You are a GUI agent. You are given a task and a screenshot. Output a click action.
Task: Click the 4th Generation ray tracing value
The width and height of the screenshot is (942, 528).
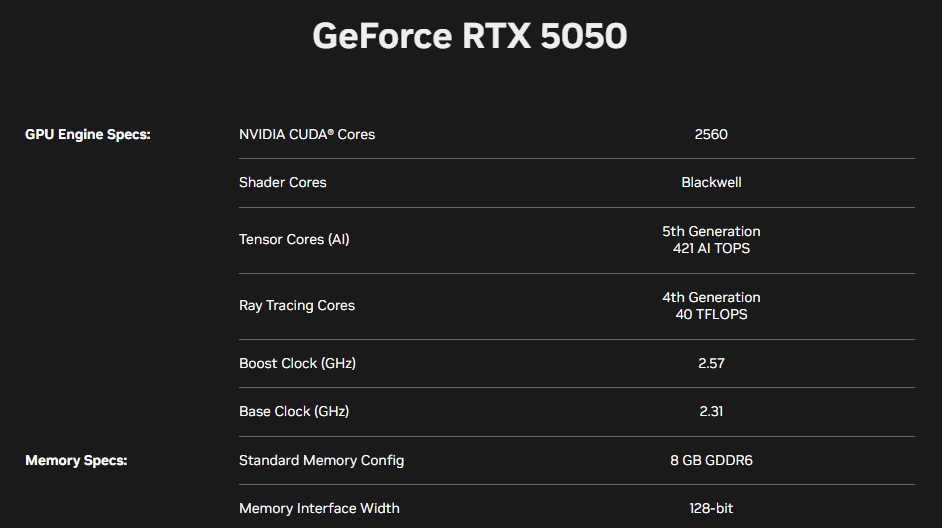pyautogui.click(x=711, y=297)
